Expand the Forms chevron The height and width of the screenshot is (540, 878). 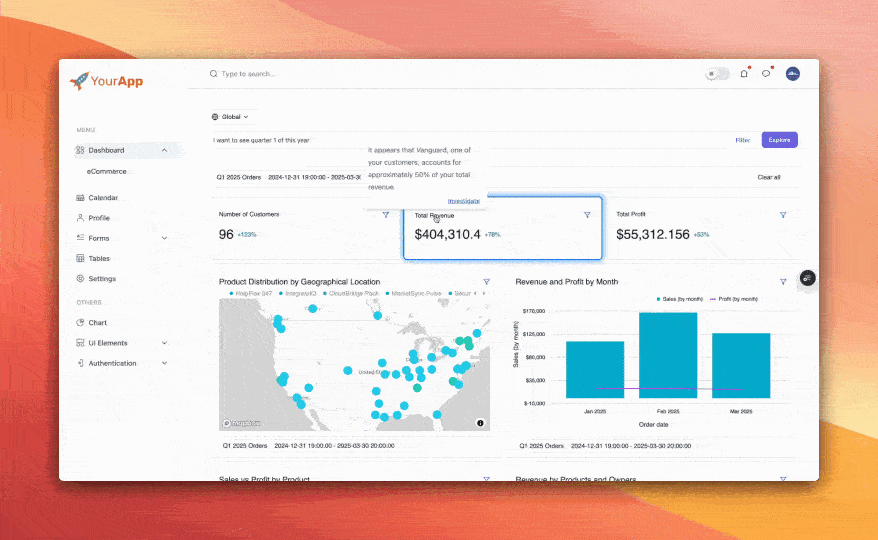(164, 238)
